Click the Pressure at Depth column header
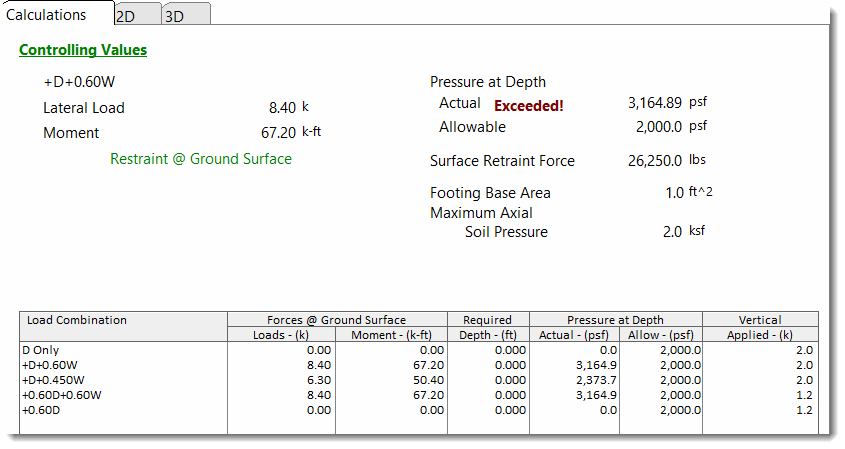Viewport: 845px width, 449px height. pyautogui.click(x=614, y=320)
